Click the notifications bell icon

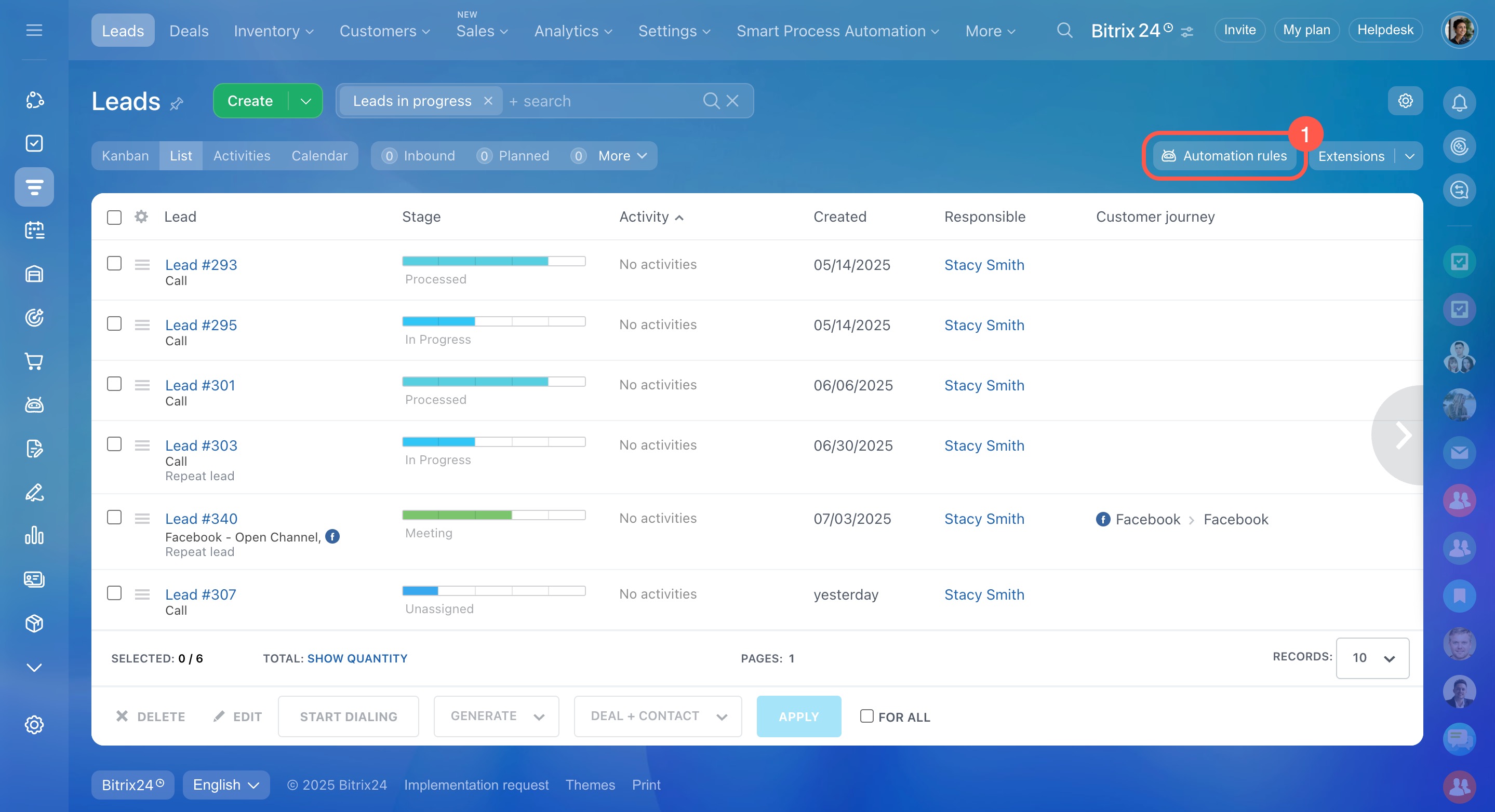[1459, 103]
